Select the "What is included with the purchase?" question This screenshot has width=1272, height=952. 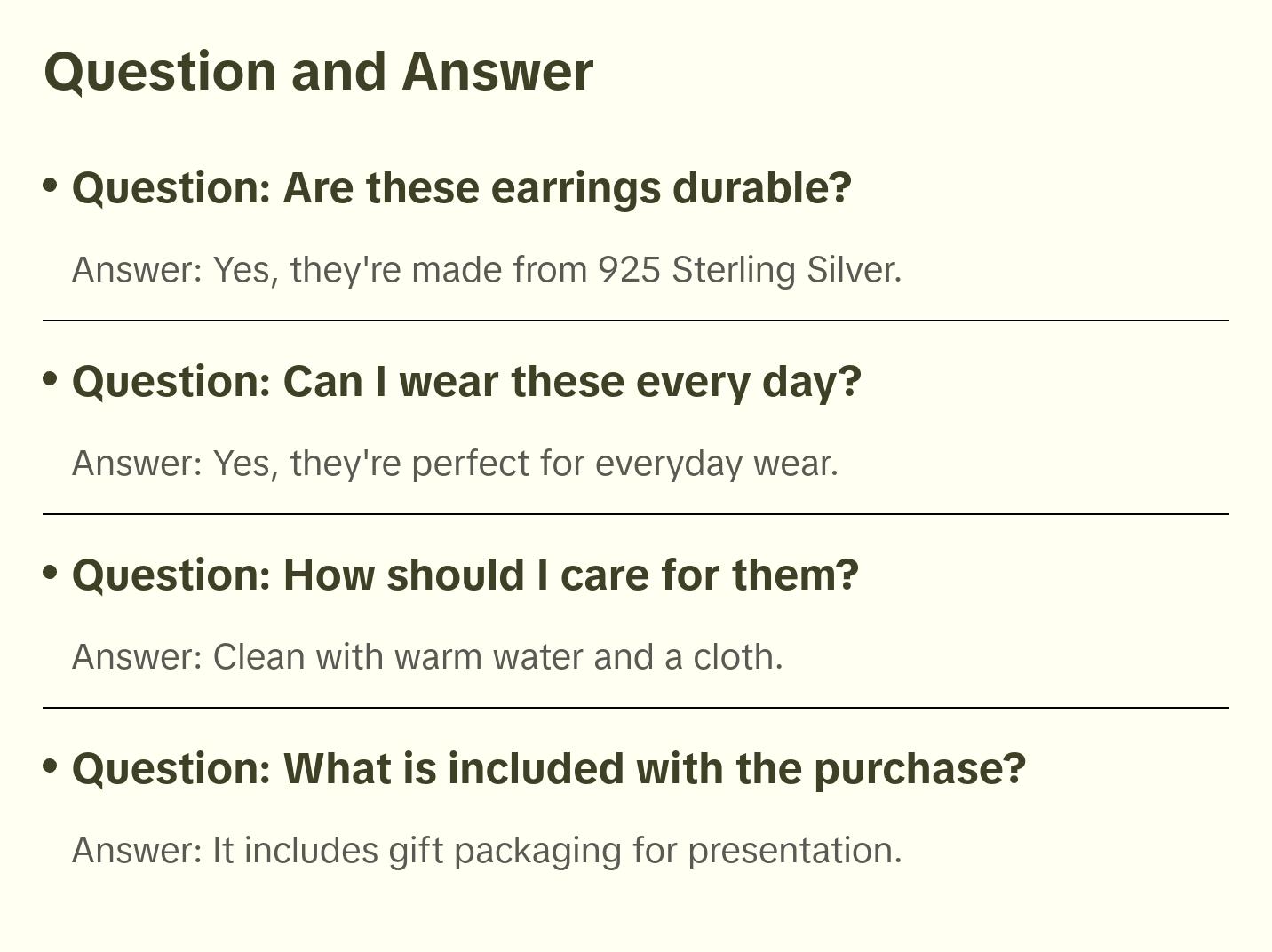548,769
